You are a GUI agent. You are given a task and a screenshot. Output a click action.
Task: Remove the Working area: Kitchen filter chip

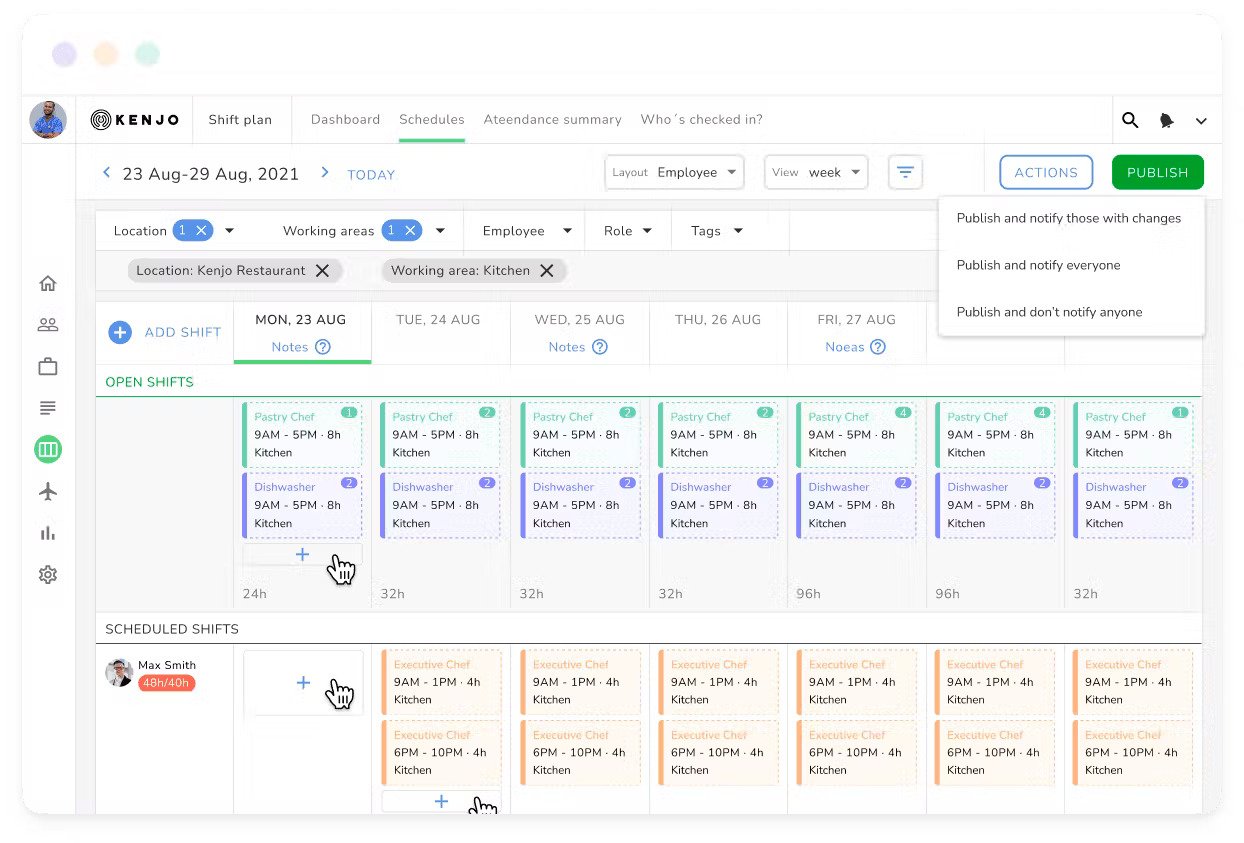click(x=546, y=270)
